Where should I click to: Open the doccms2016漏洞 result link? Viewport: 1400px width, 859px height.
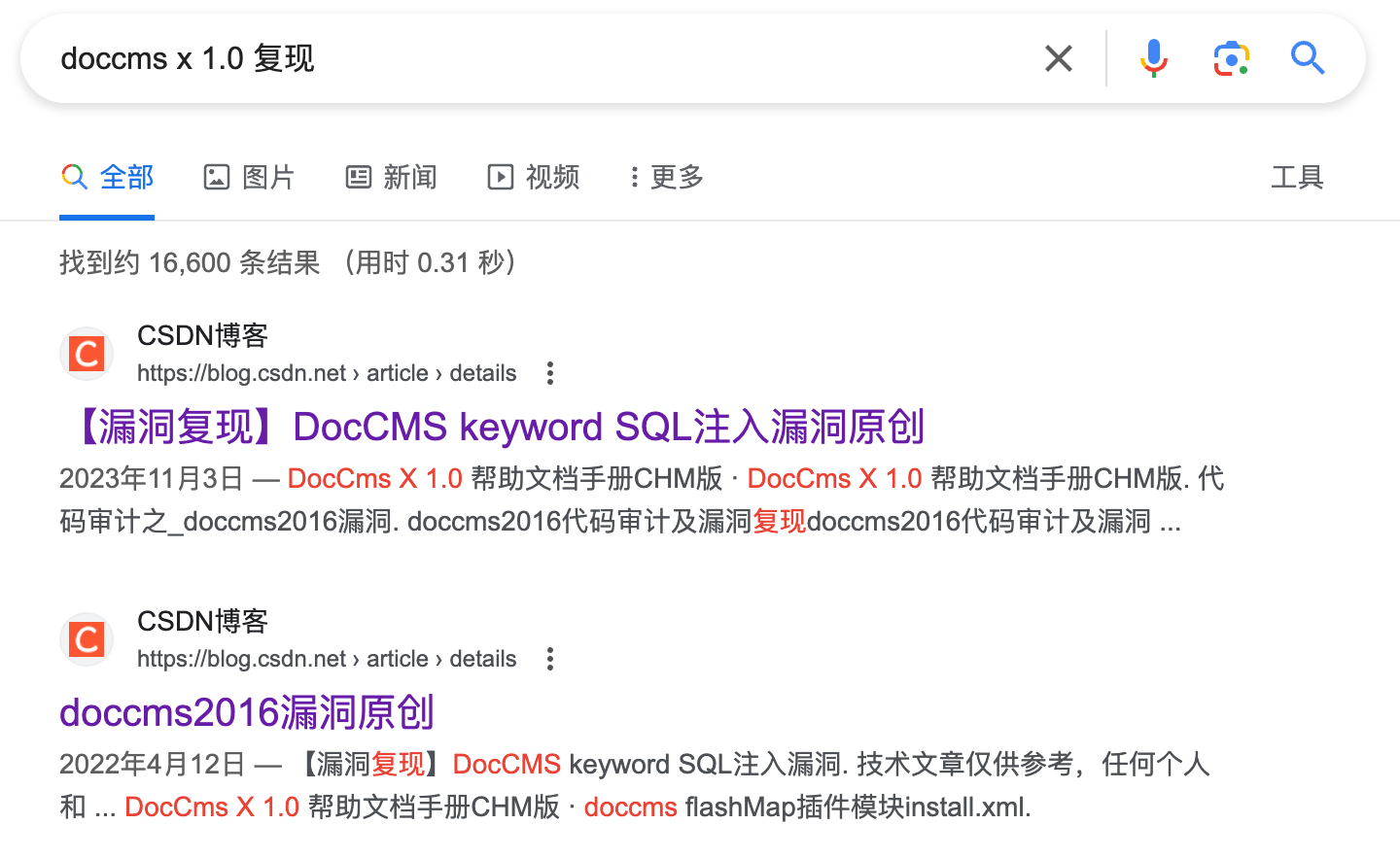(247, 712)
